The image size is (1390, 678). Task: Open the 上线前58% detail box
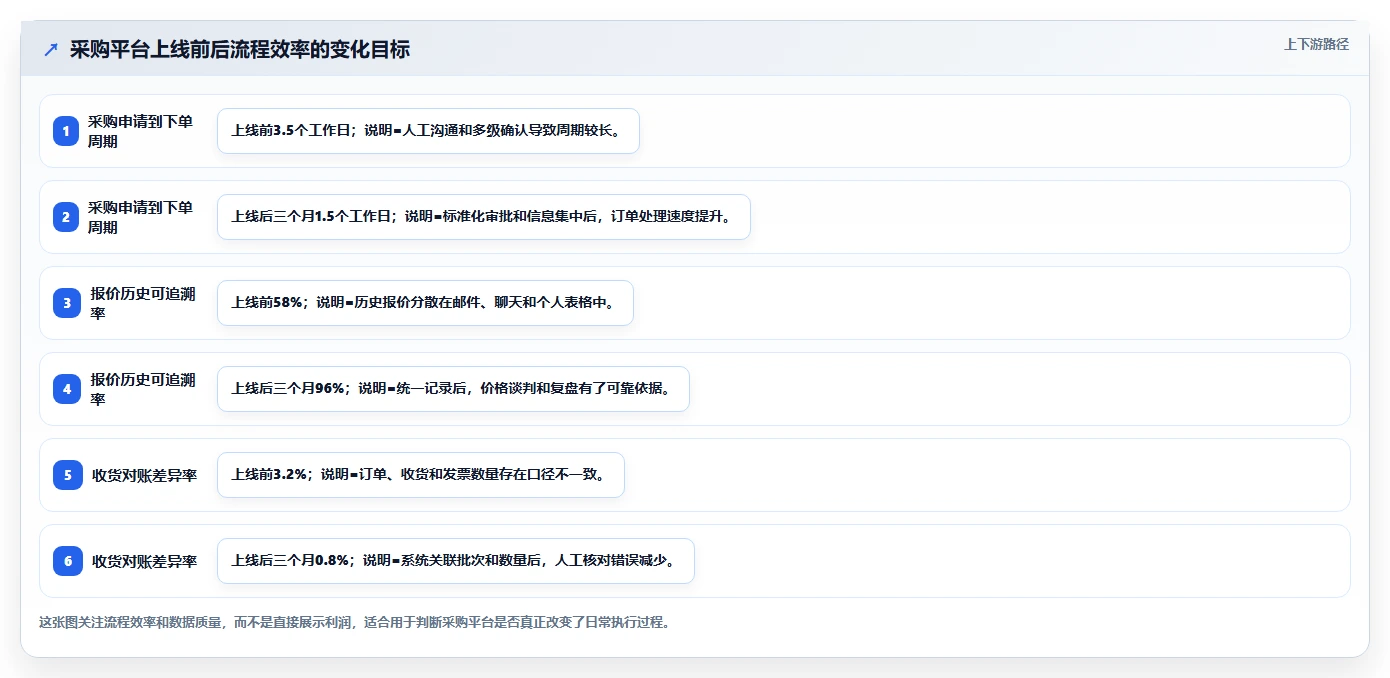tap(425, 303)
